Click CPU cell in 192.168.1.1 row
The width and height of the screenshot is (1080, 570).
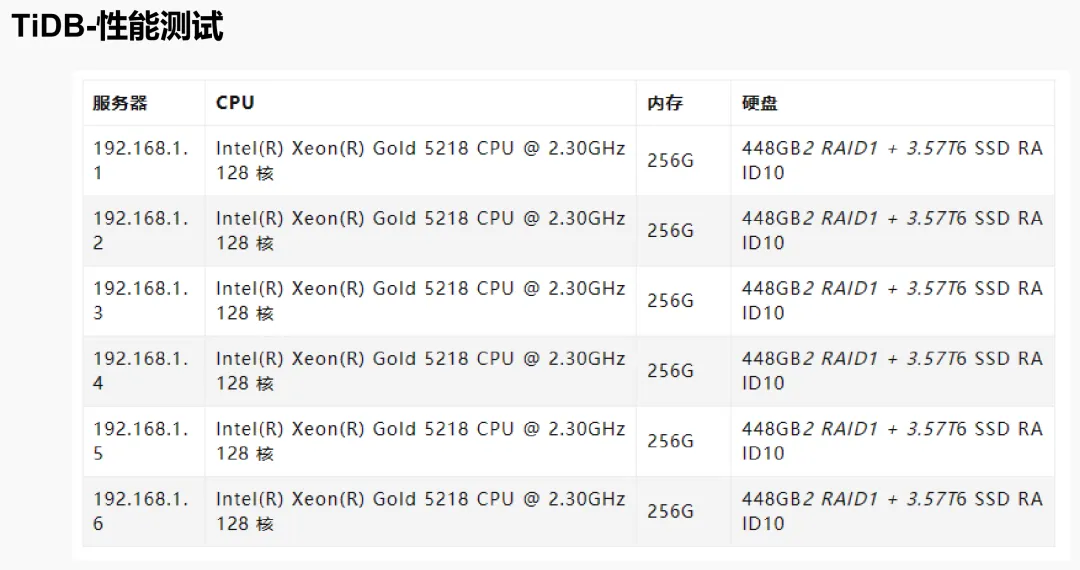pos(420,160)
